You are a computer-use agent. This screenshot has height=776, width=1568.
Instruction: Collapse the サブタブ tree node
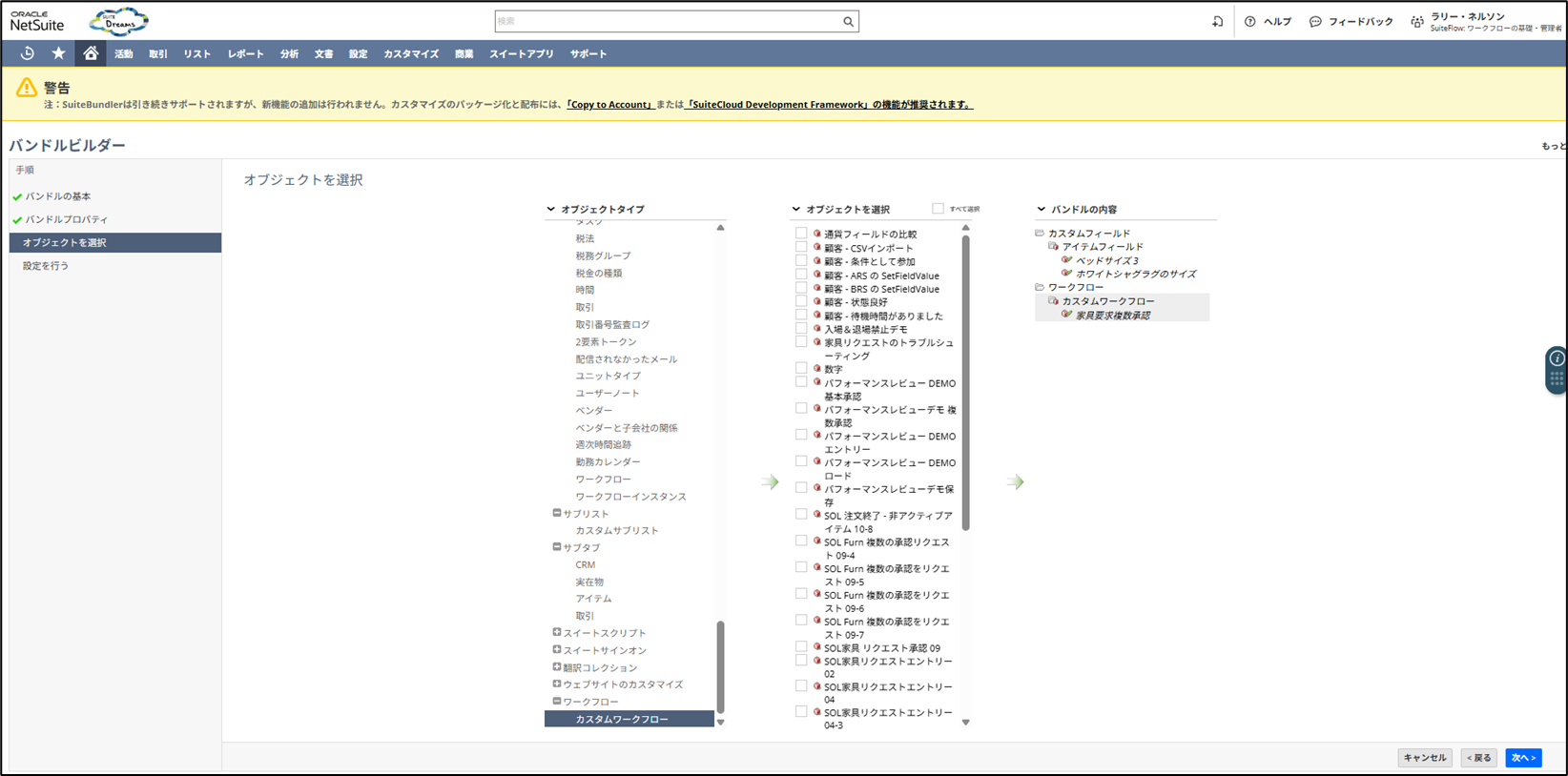[x=556, y=547]
